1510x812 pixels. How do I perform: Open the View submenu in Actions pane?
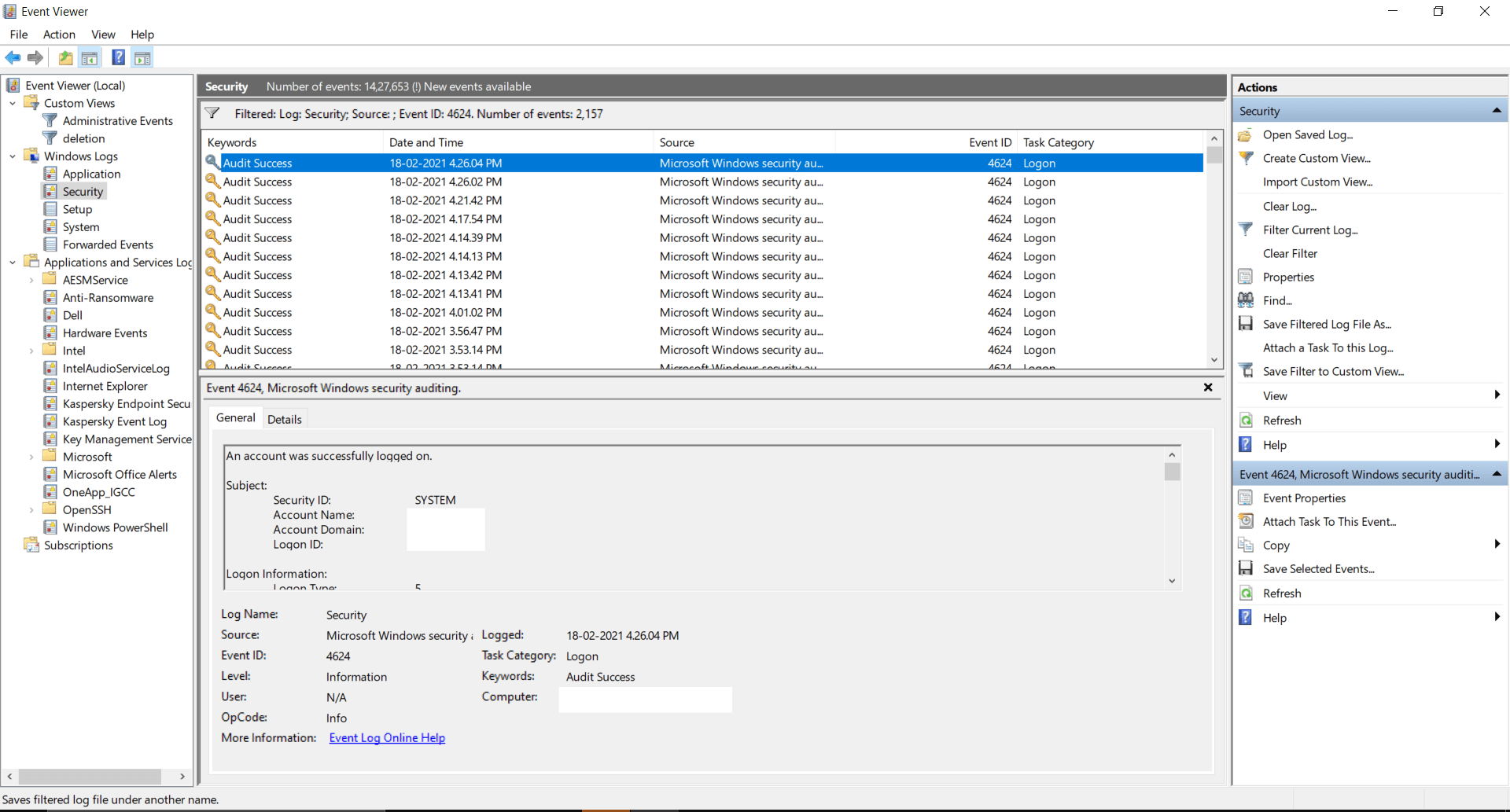1369,396
